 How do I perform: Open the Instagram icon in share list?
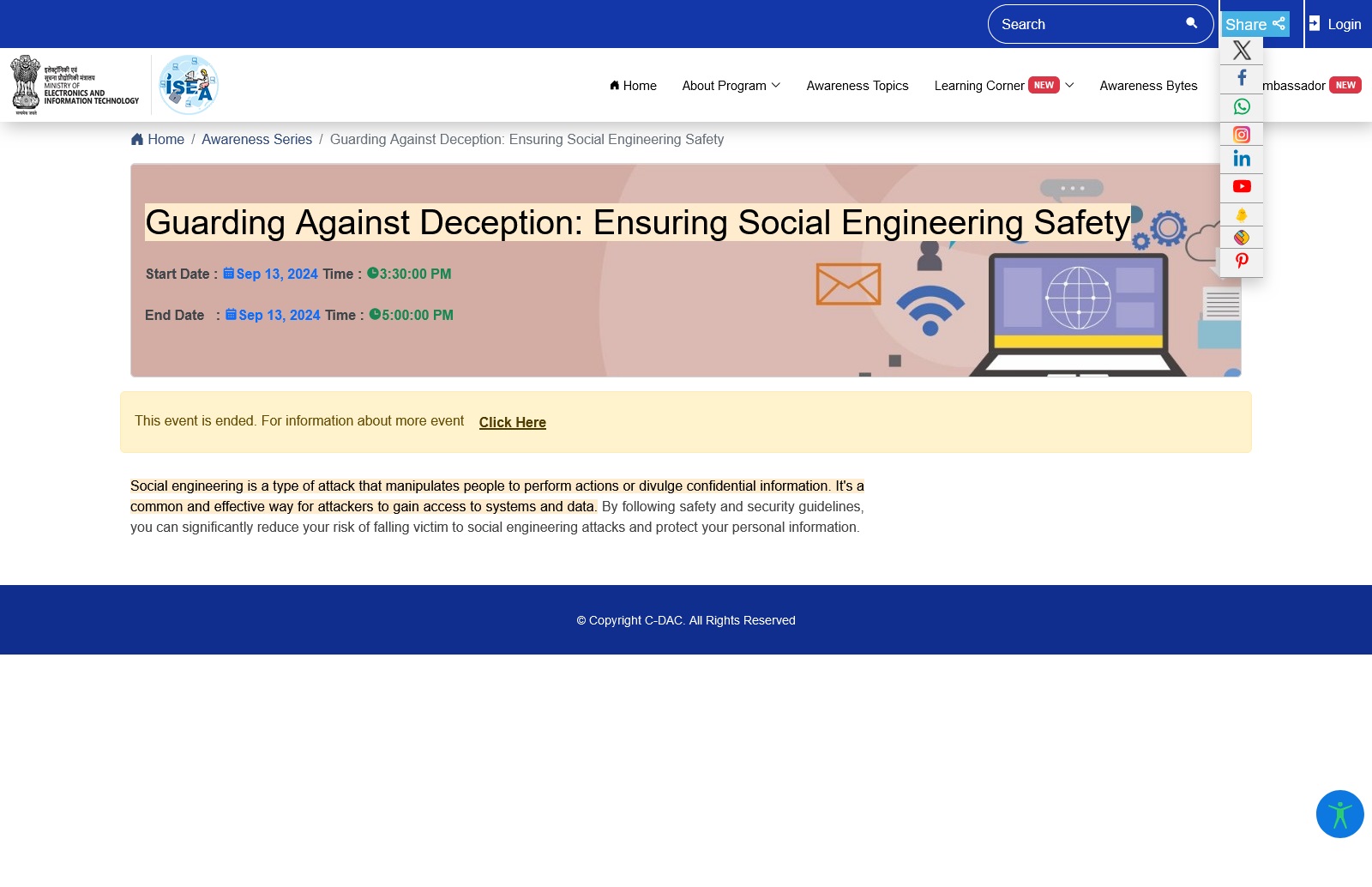(1241, 135)
